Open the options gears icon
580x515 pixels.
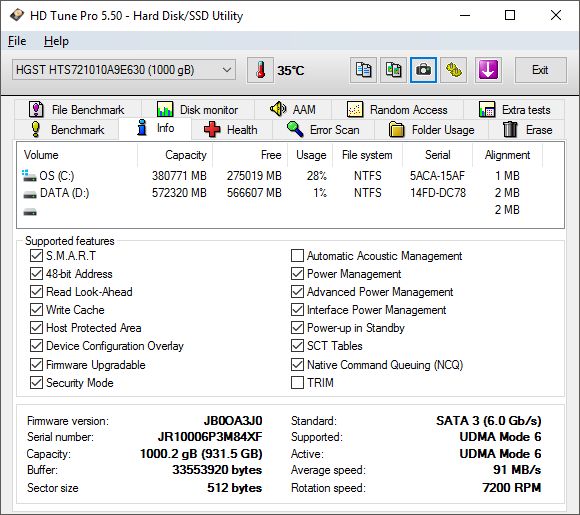point(453,70)
